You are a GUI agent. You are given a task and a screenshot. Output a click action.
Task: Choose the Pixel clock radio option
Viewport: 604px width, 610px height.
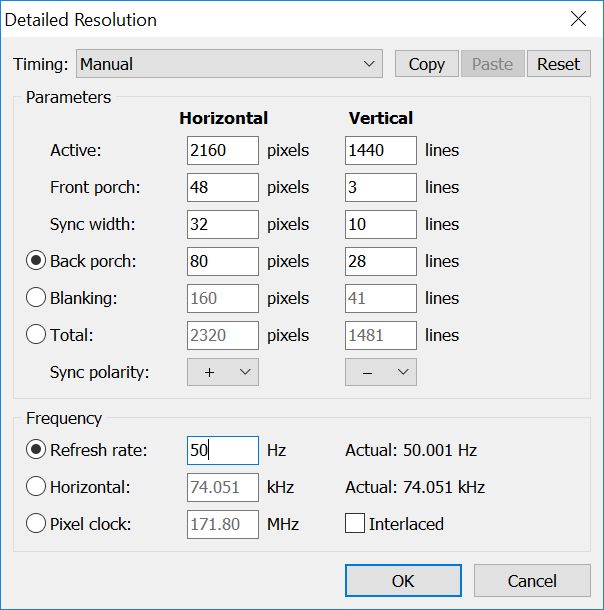click(36, 524)
